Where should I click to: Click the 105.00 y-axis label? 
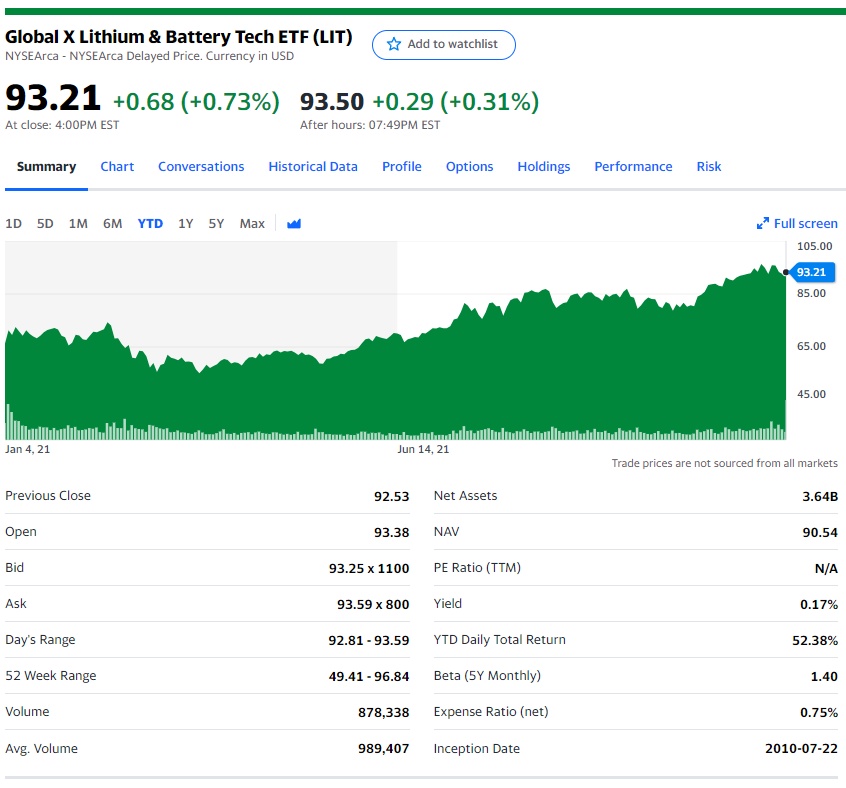pyautogui.click(x=815, y=246)
